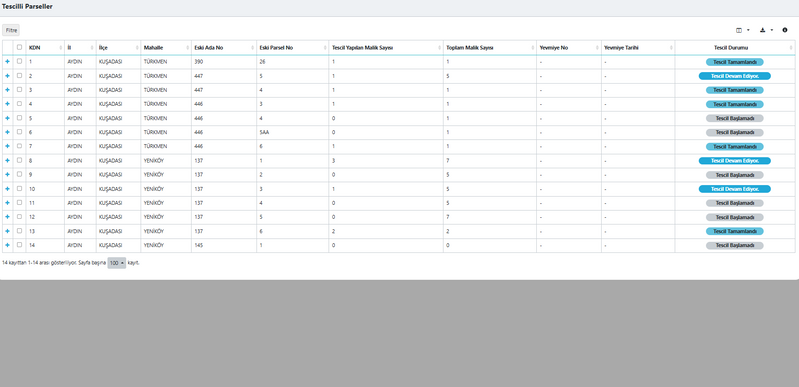This screenshot has height=387, width=799.
Task: Click Eski Parsel No 26 cell
Action: [262, 62]
